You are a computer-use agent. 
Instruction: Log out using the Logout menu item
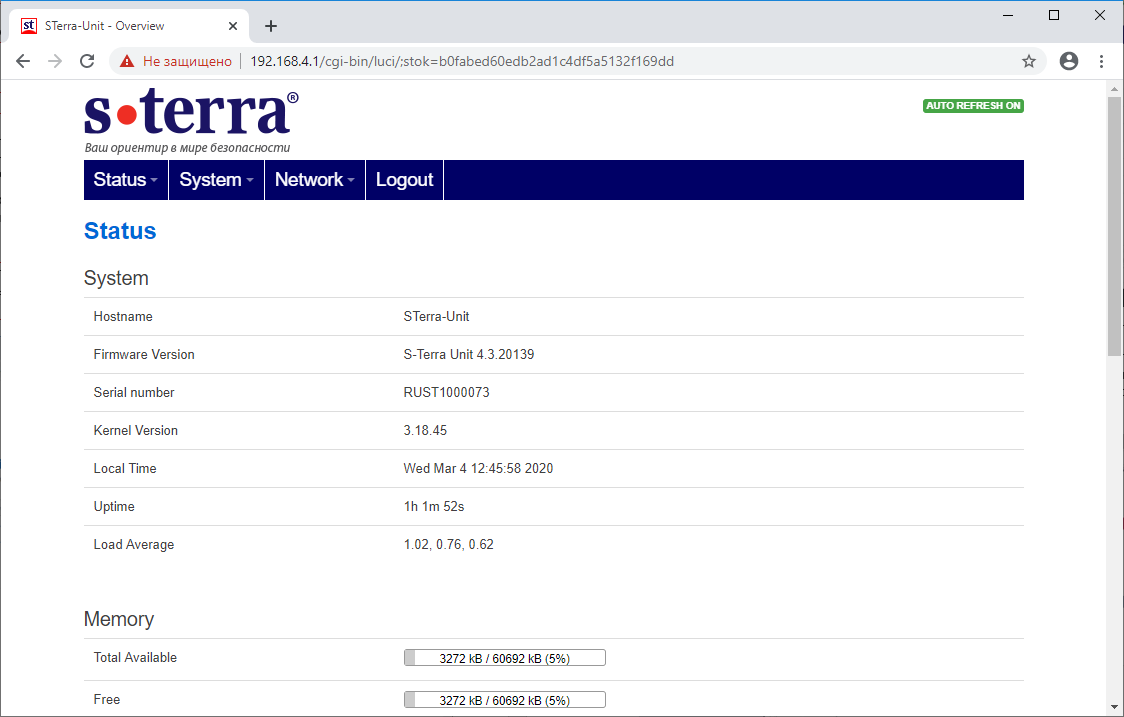404,179
